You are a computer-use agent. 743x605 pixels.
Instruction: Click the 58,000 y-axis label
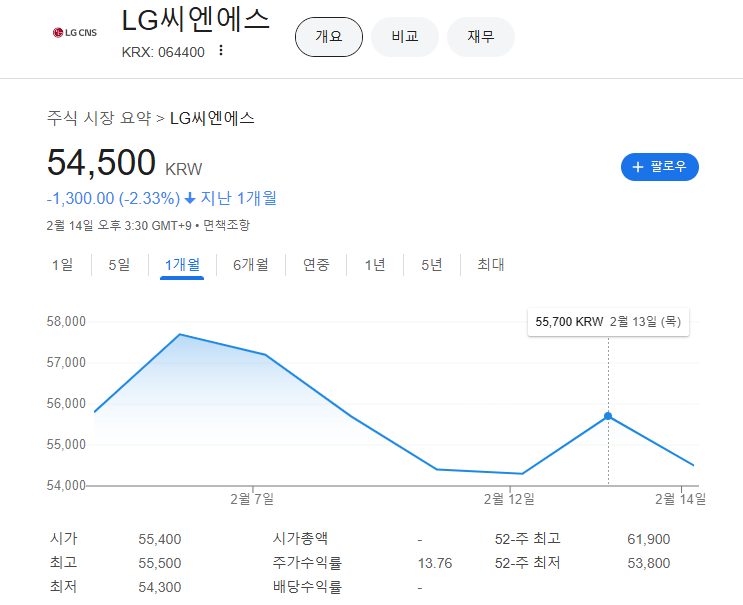click(66, 322)
